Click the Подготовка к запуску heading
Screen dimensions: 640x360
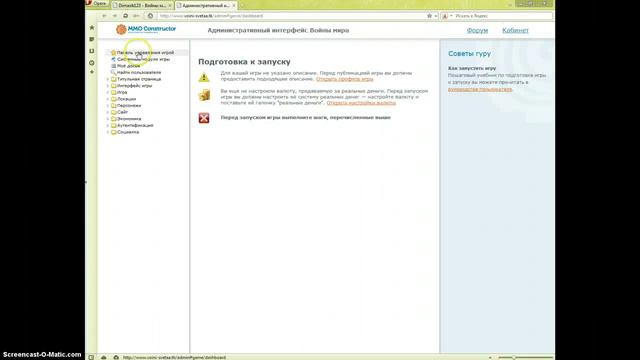coord(244,62)
